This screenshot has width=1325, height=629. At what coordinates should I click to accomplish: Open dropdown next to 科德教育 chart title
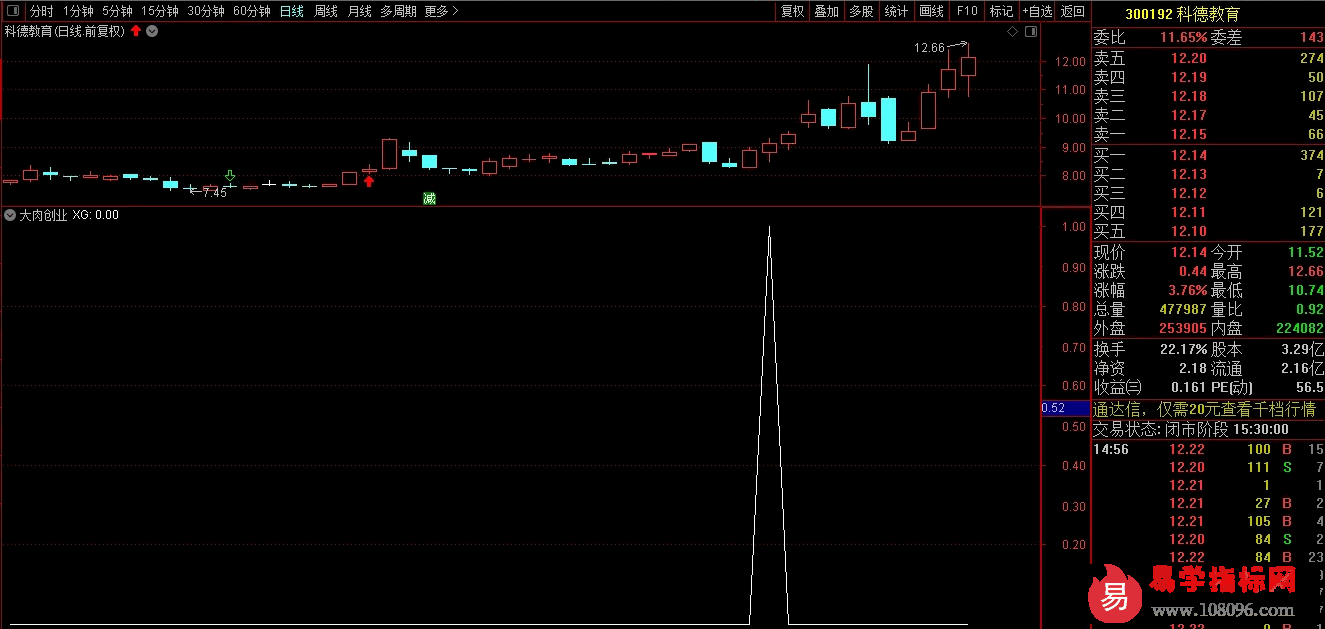[x=152, y=31]
